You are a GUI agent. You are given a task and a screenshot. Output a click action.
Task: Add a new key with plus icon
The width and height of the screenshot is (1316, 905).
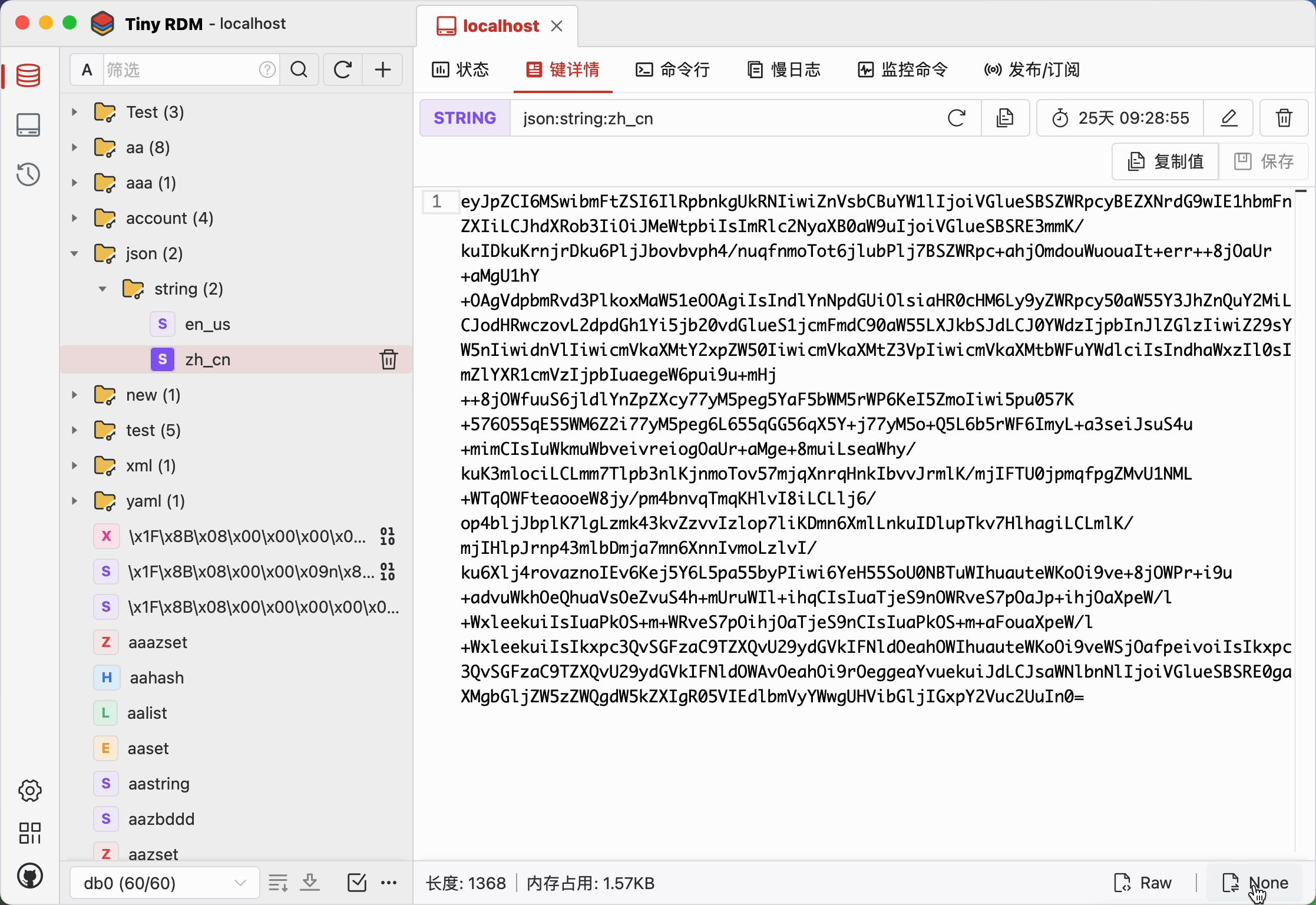pos(382,69)
